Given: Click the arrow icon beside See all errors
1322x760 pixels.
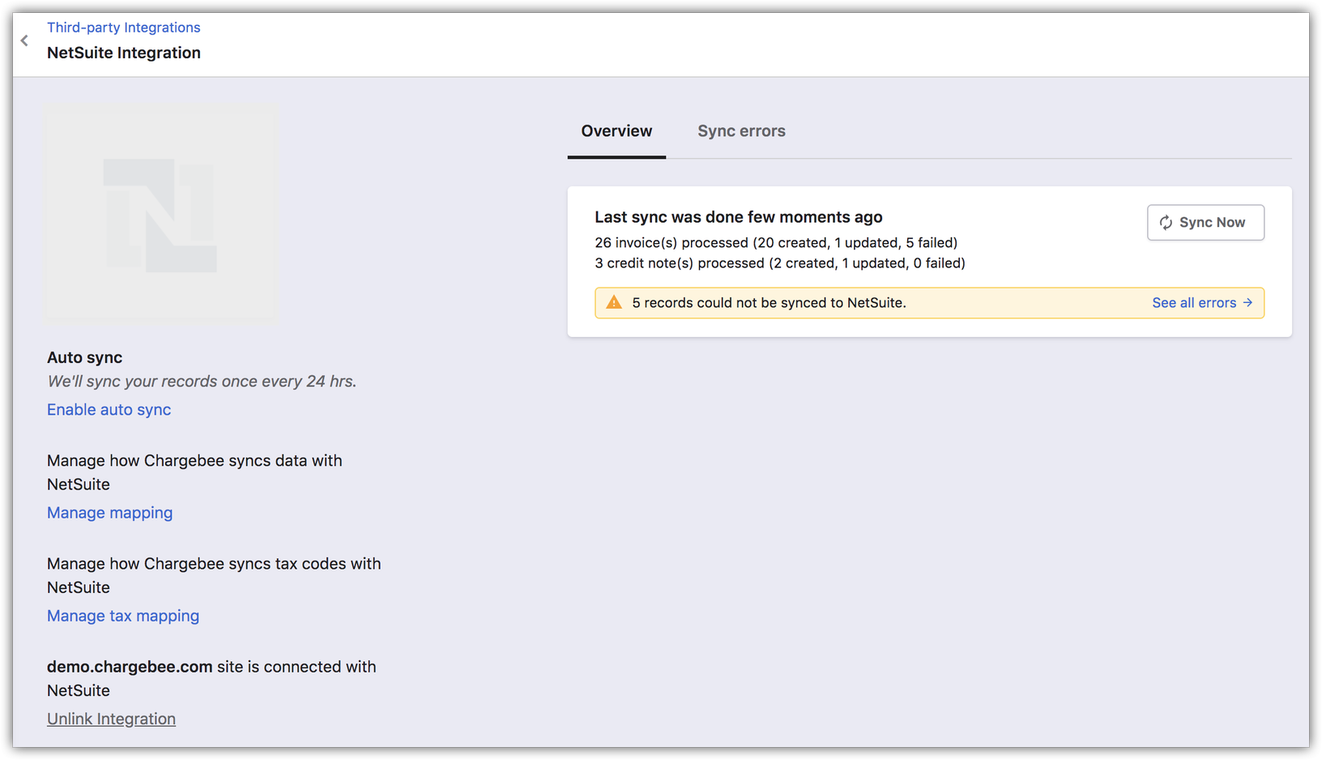Looking at the screenshot, I should [x=1248, y=303].
